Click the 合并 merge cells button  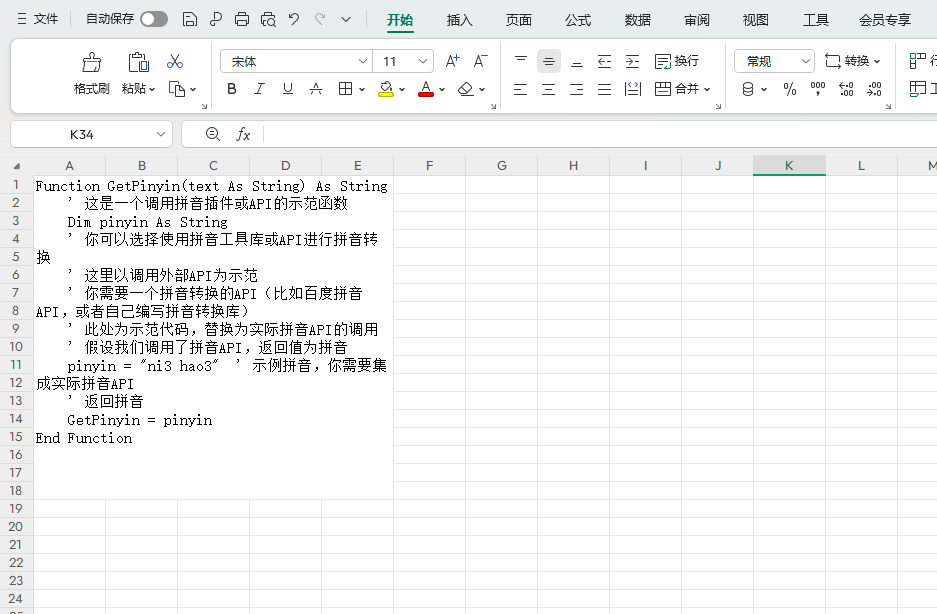pos(682,89)
